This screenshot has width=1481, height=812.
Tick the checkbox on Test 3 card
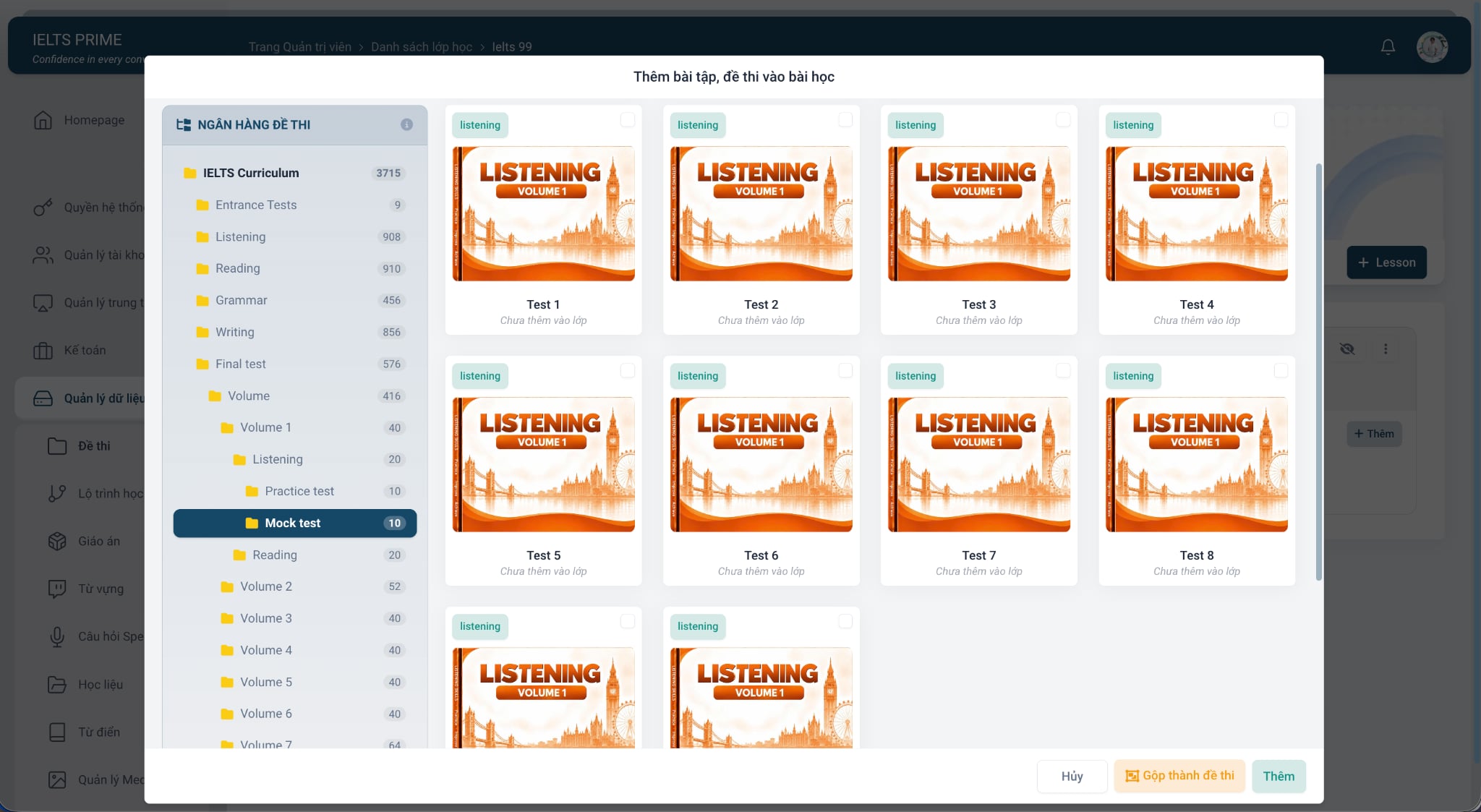(1063, 119)
